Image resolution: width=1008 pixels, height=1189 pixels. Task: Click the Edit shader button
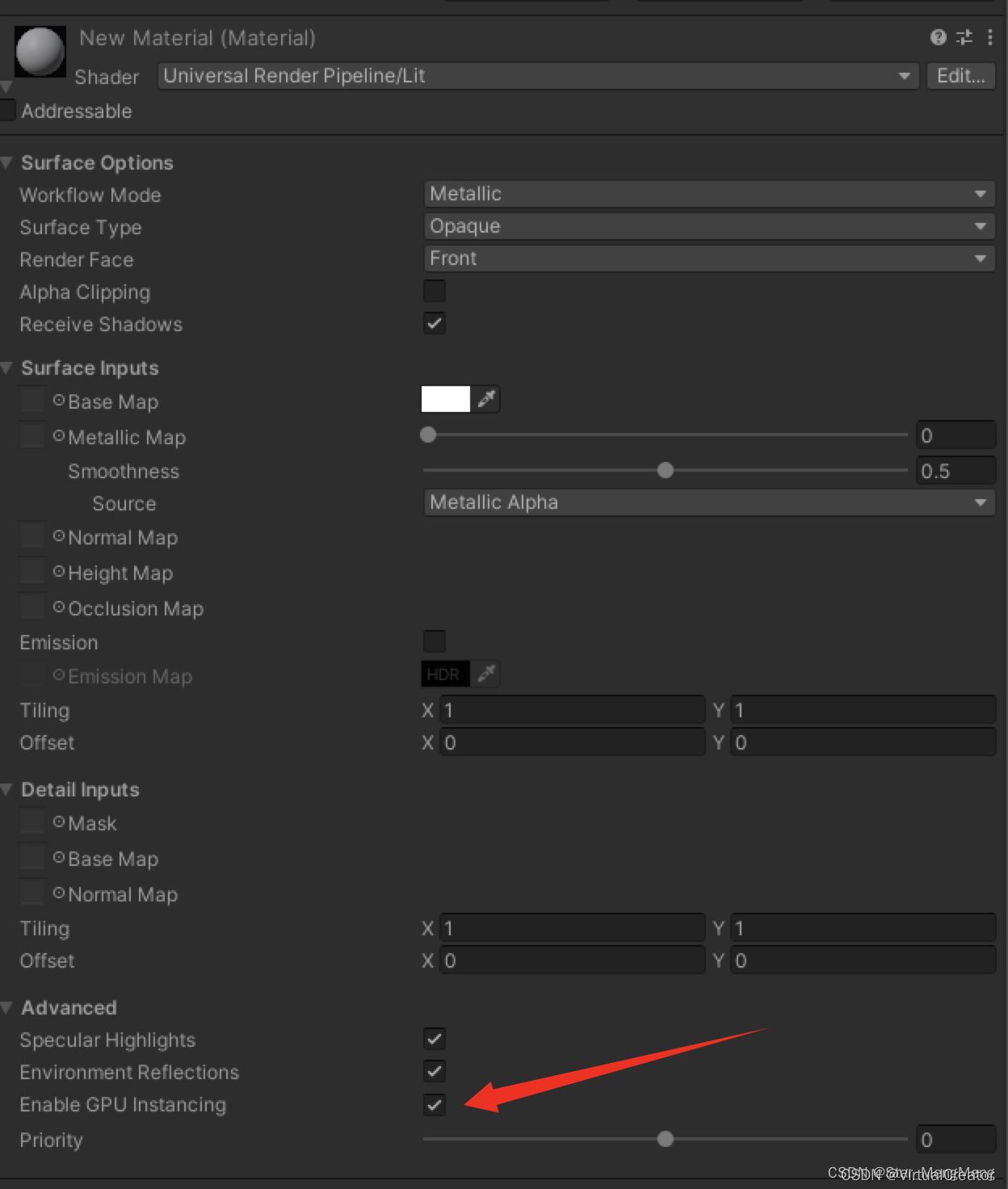pos(960,75)
